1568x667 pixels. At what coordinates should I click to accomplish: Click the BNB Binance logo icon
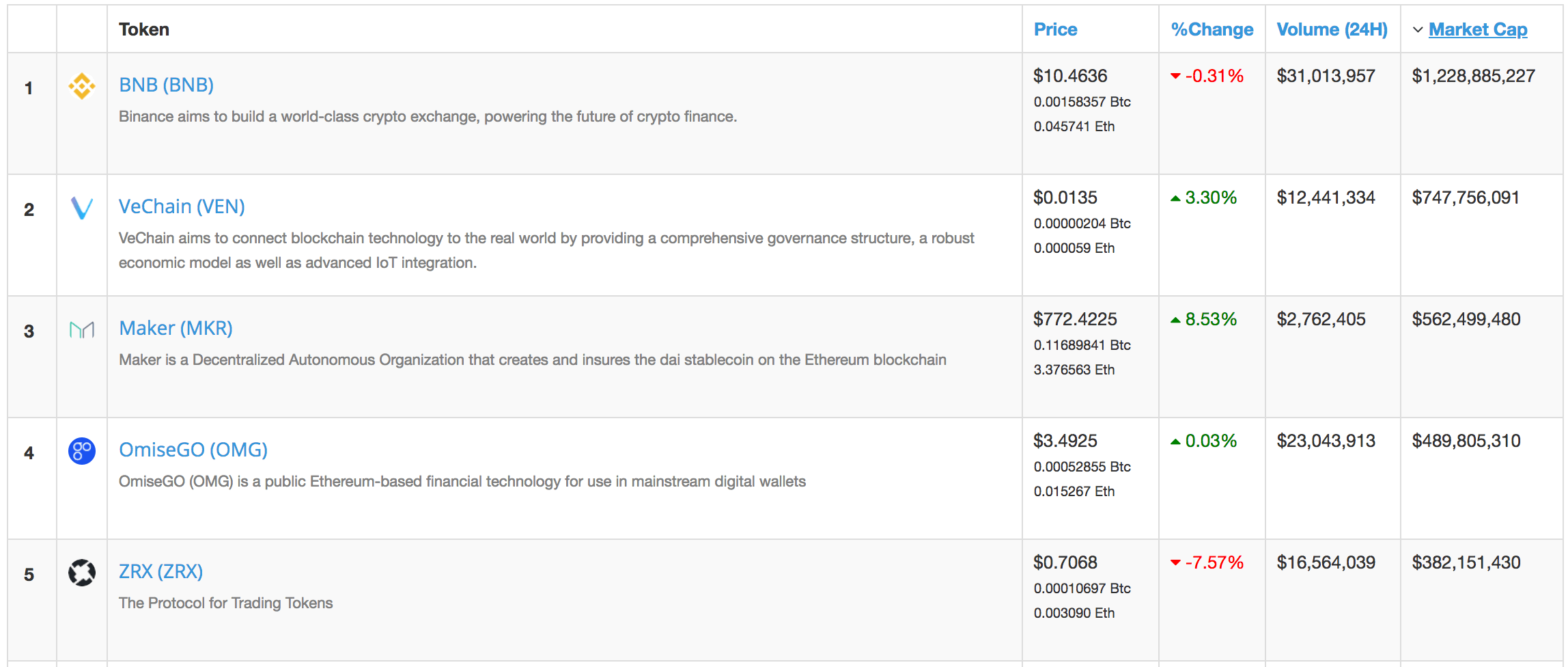tap(81, 87)
